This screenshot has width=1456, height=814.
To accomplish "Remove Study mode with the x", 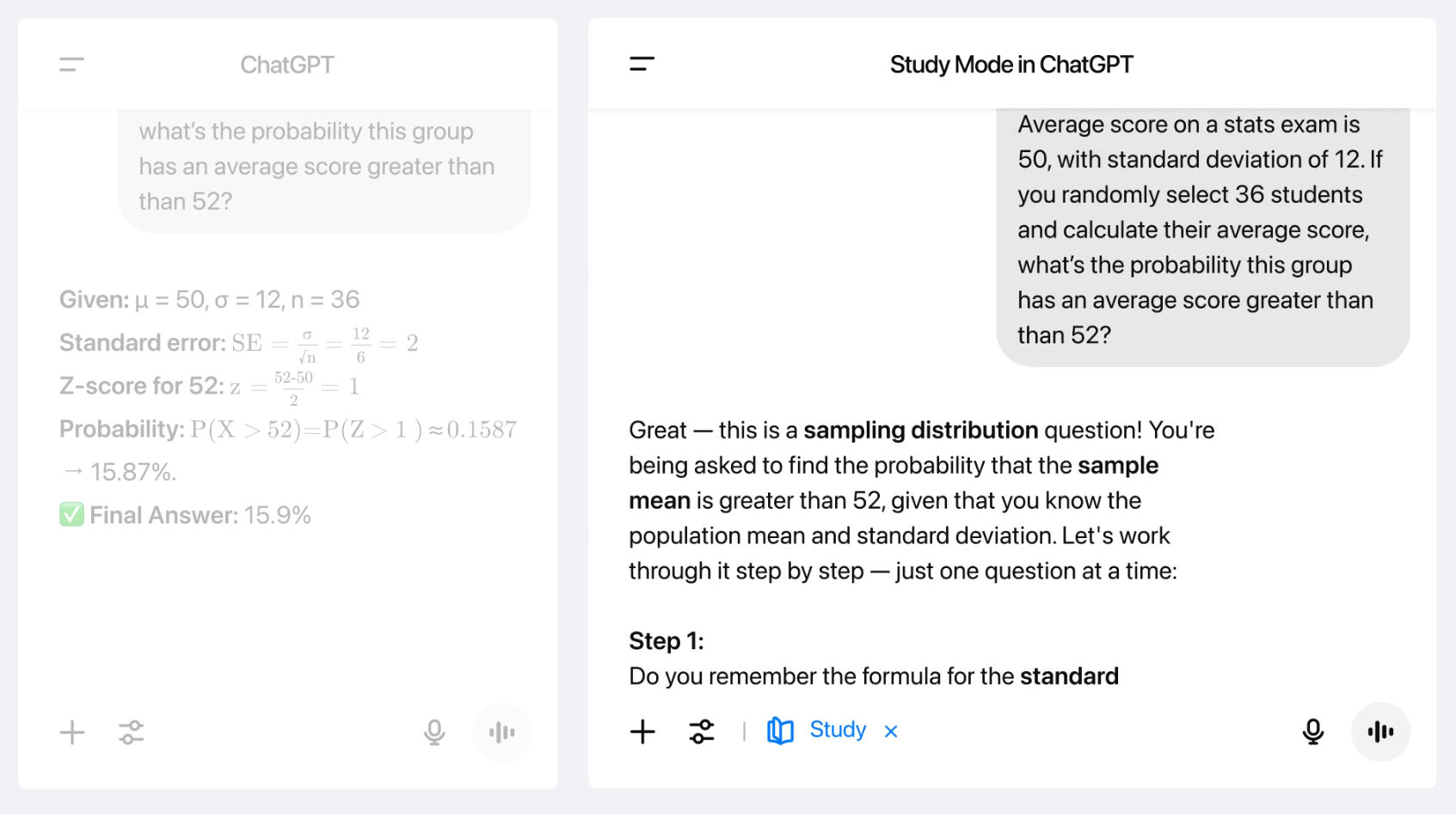I will tap(891, 731).
